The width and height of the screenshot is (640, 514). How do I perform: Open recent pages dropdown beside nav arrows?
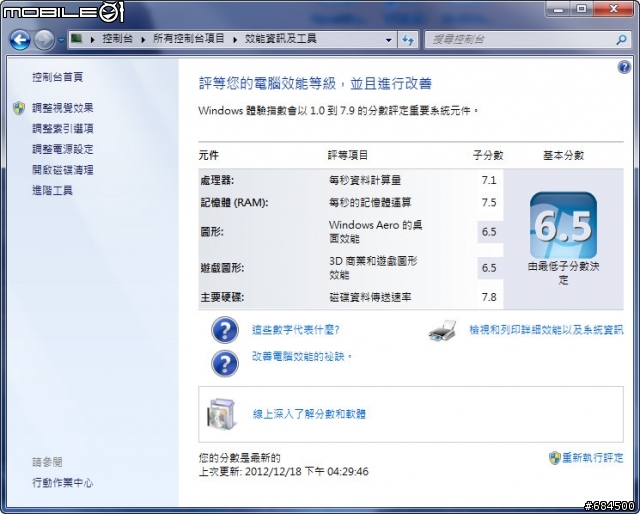[61, 40]
